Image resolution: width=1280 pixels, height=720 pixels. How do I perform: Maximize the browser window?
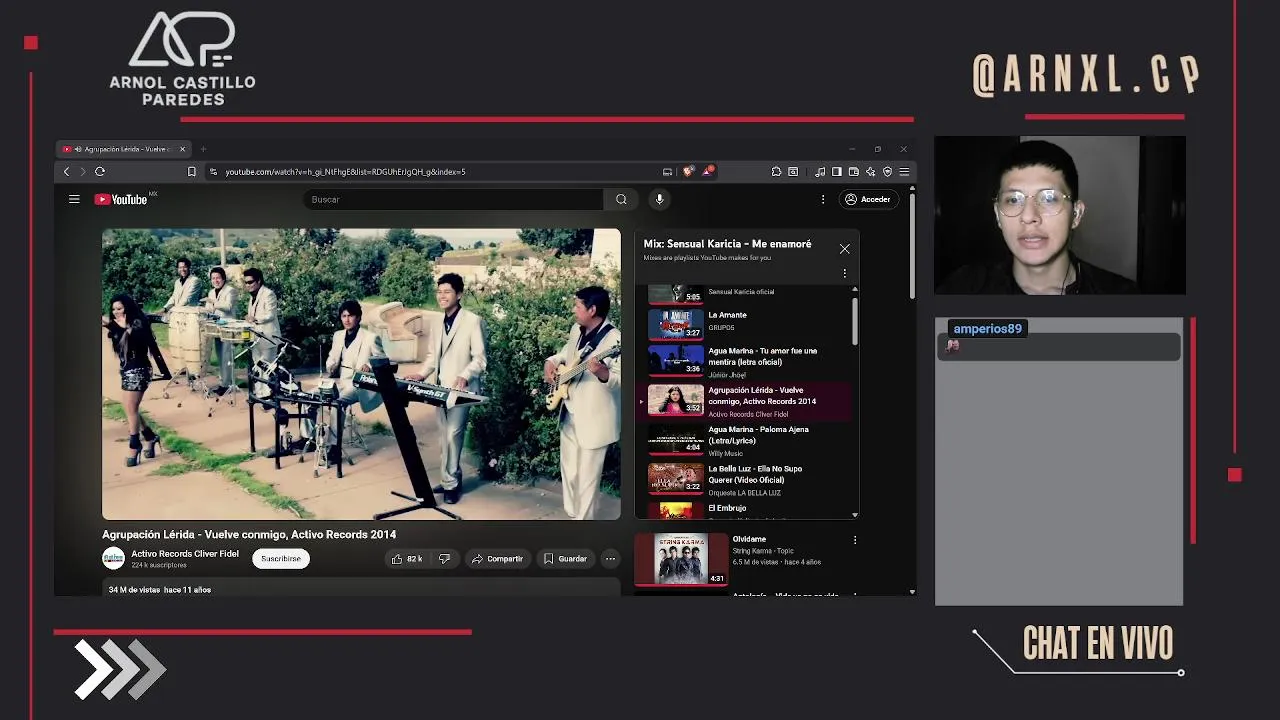tap(877, 149)
